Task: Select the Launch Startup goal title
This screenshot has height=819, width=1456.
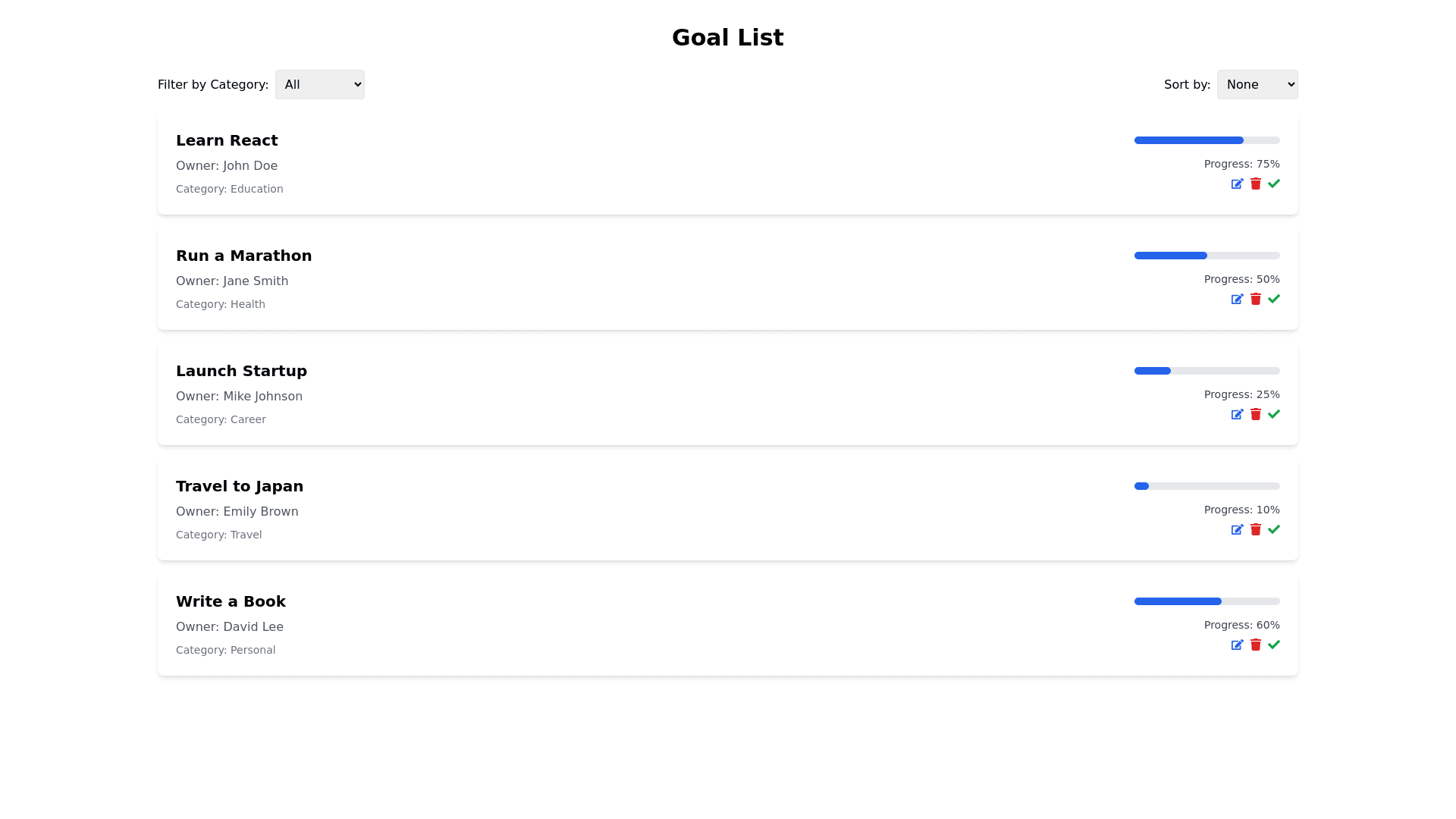Action: pos(241,371)
